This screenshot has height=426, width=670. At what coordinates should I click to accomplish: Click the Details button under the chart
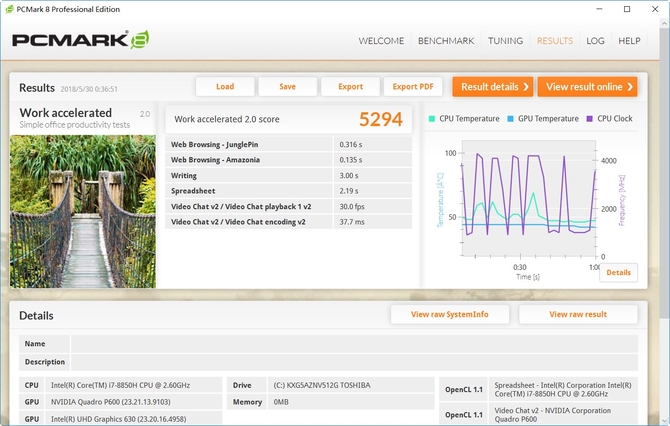(618, 272)
